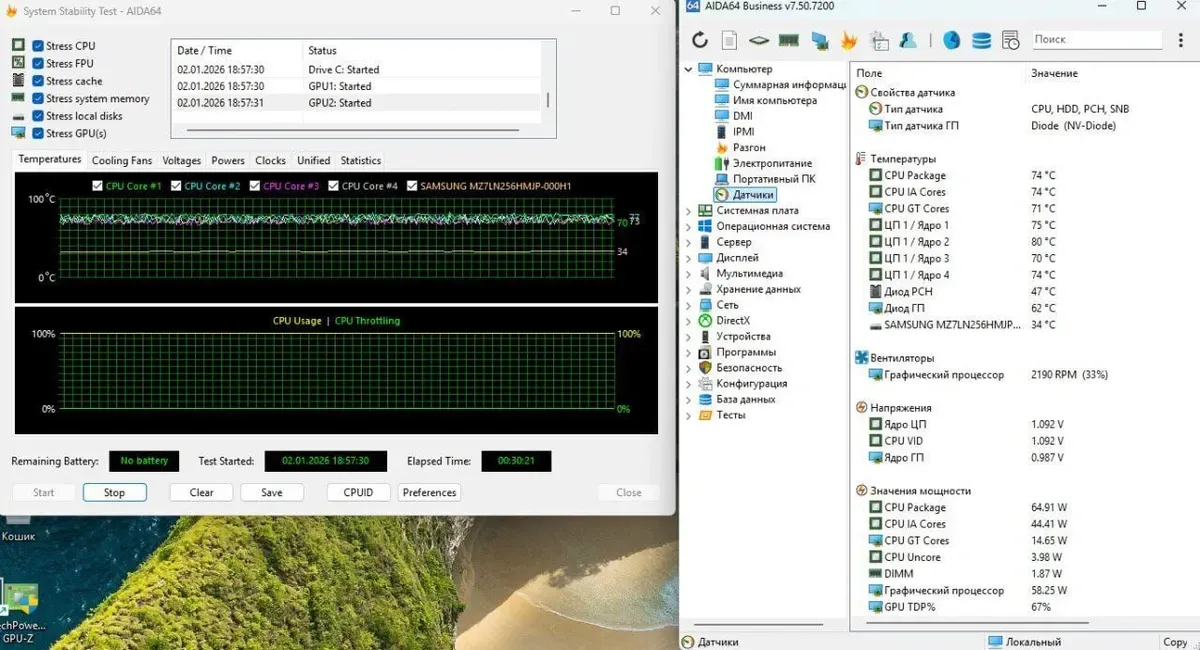Click the Preferences button

pyautogui.click(x=429, y=492)
